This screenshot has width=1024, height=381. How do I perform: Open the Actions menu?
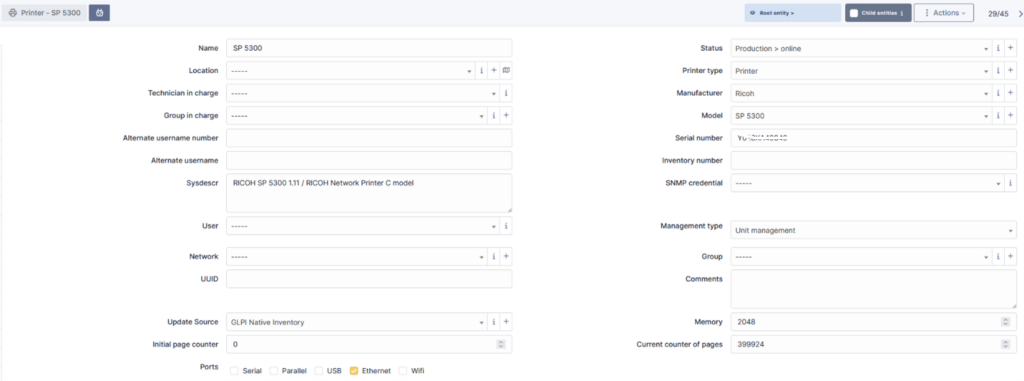[944, 13]
